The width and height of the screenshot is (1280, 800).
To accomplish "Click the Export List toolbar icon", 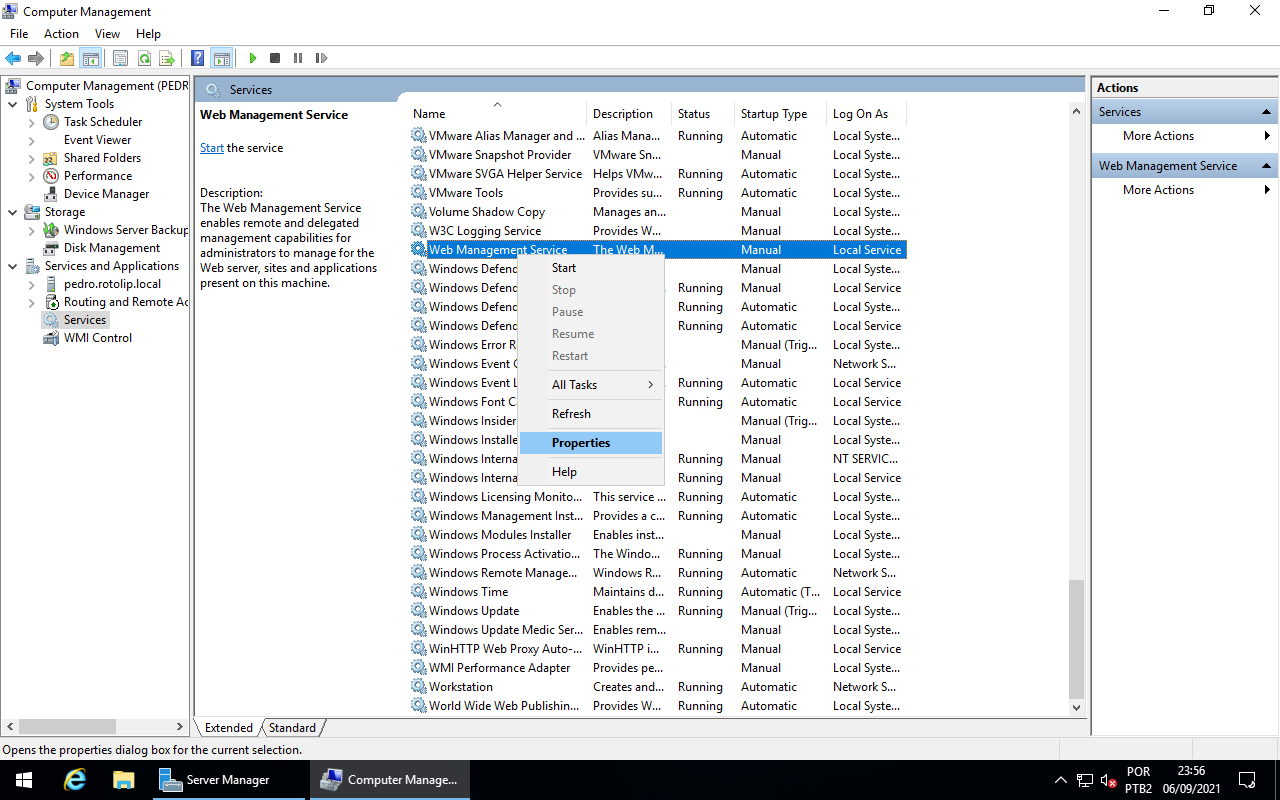I will click(168, 57).
